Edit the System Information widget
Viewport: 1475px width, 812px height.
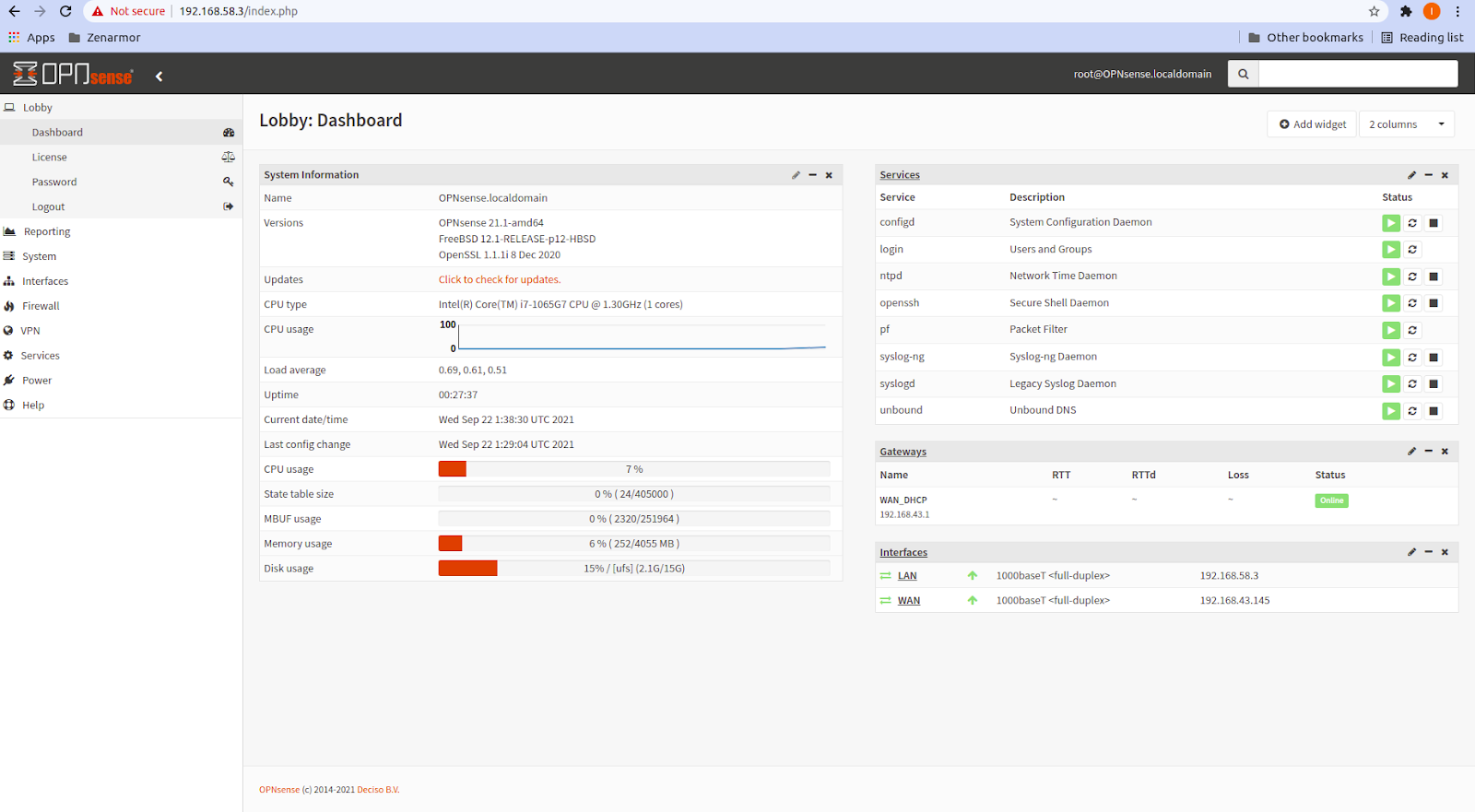pos(796,175)
